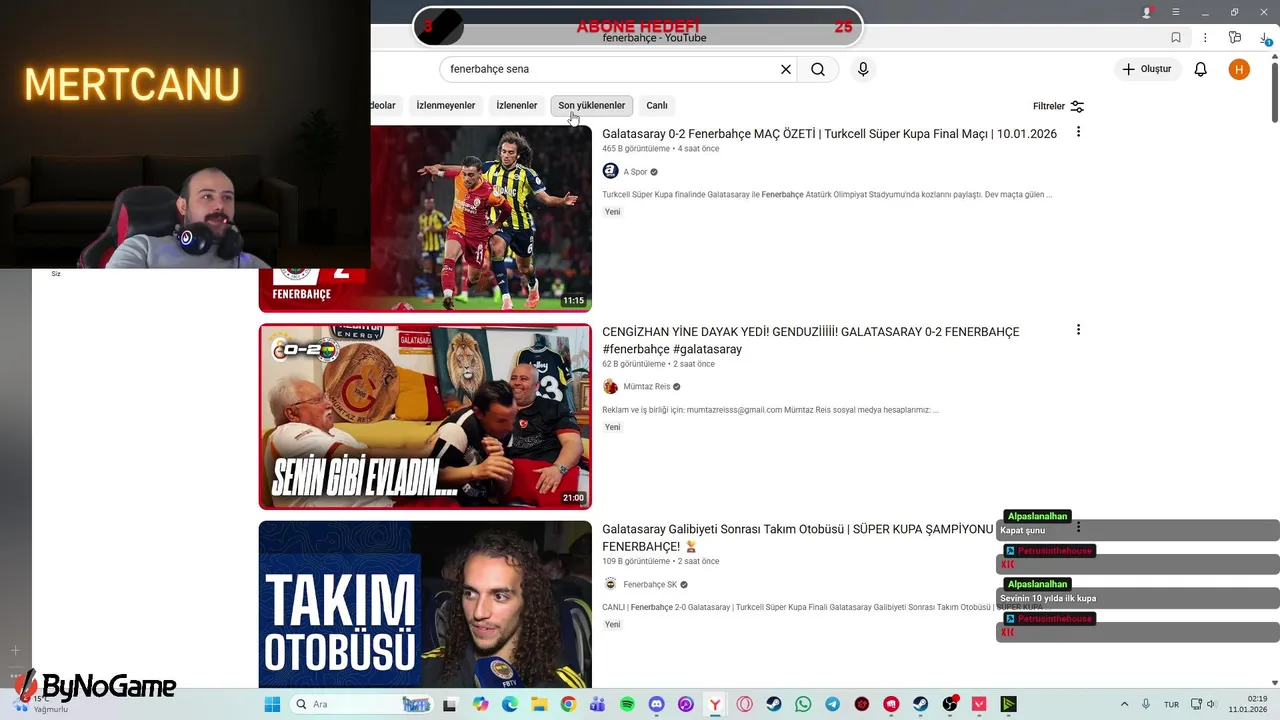Click the browser scrollbar up arrow
This screenshot has width=1280, height=720.
1274,57
